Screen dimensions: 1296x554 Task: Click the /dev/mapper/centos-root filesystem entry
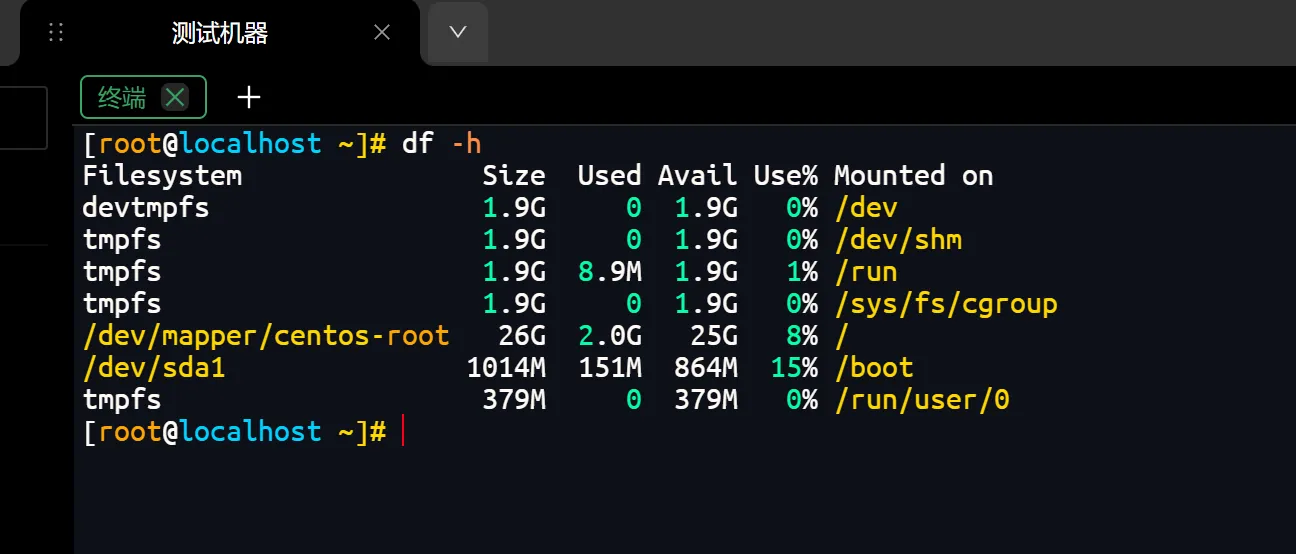(265, 336)
